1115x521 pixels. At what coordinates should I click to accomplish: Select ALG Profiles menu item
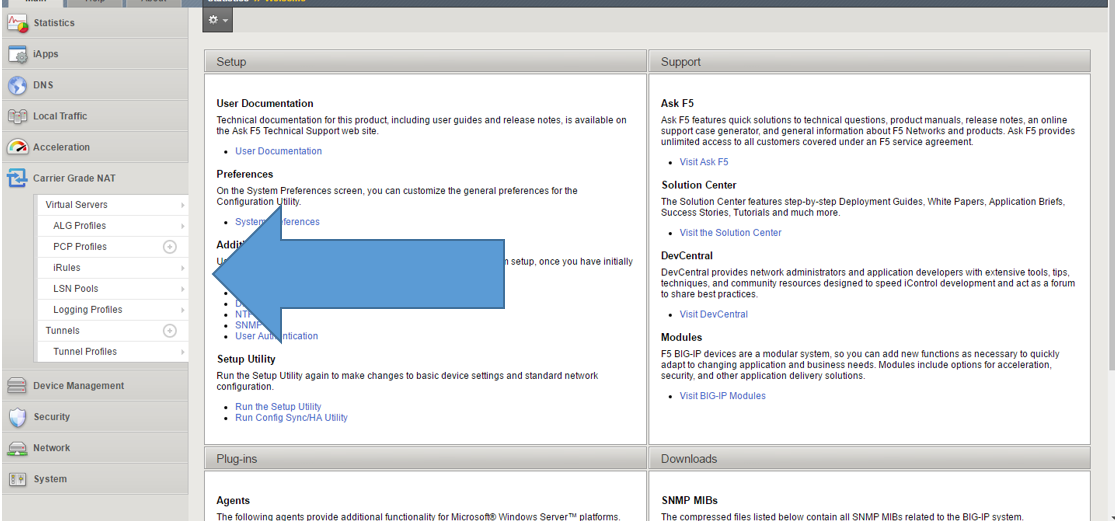(79, 226)
